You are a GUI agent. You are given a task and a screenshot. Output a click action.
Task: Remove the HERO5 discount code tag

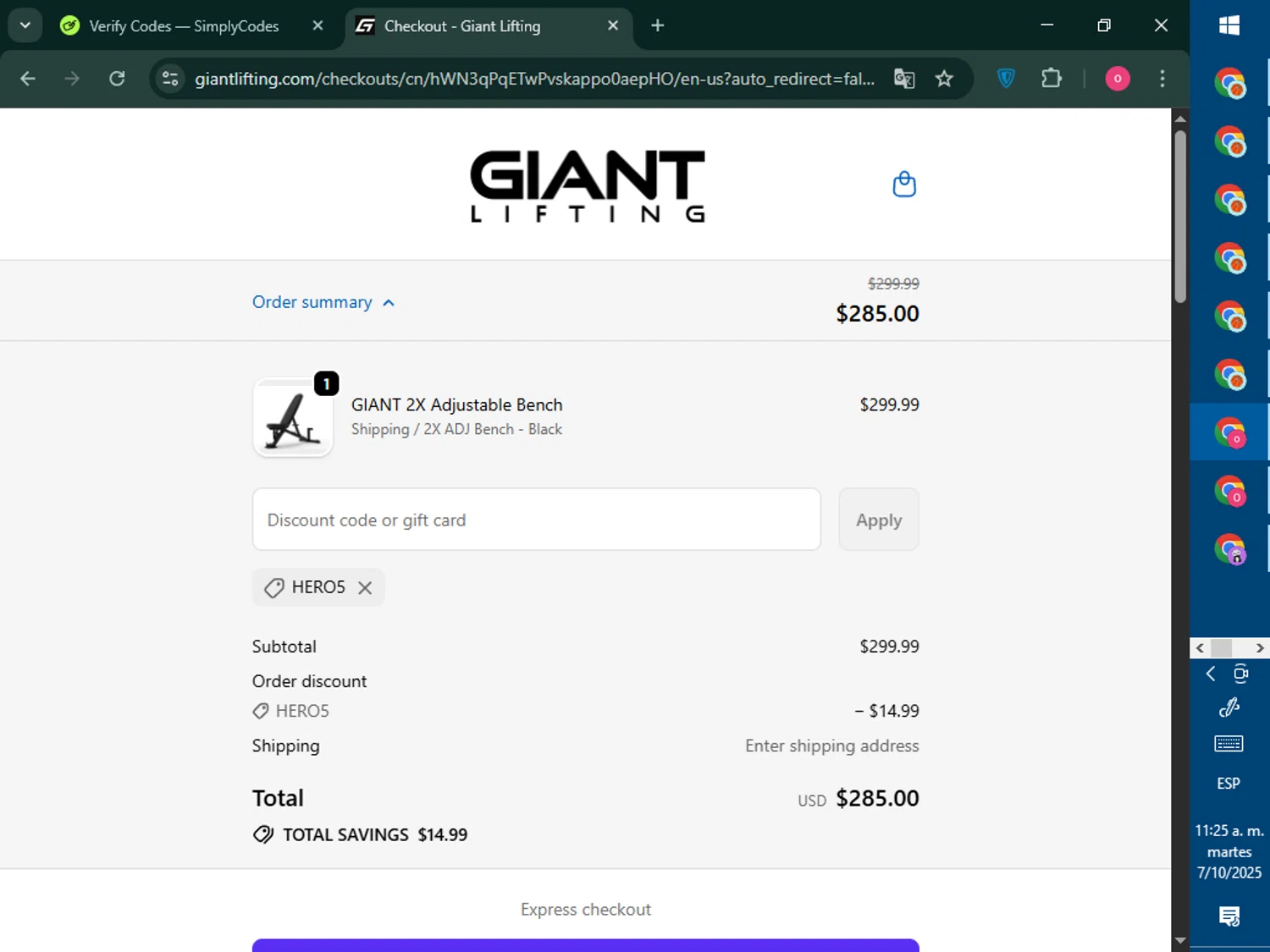coord(365,587)
